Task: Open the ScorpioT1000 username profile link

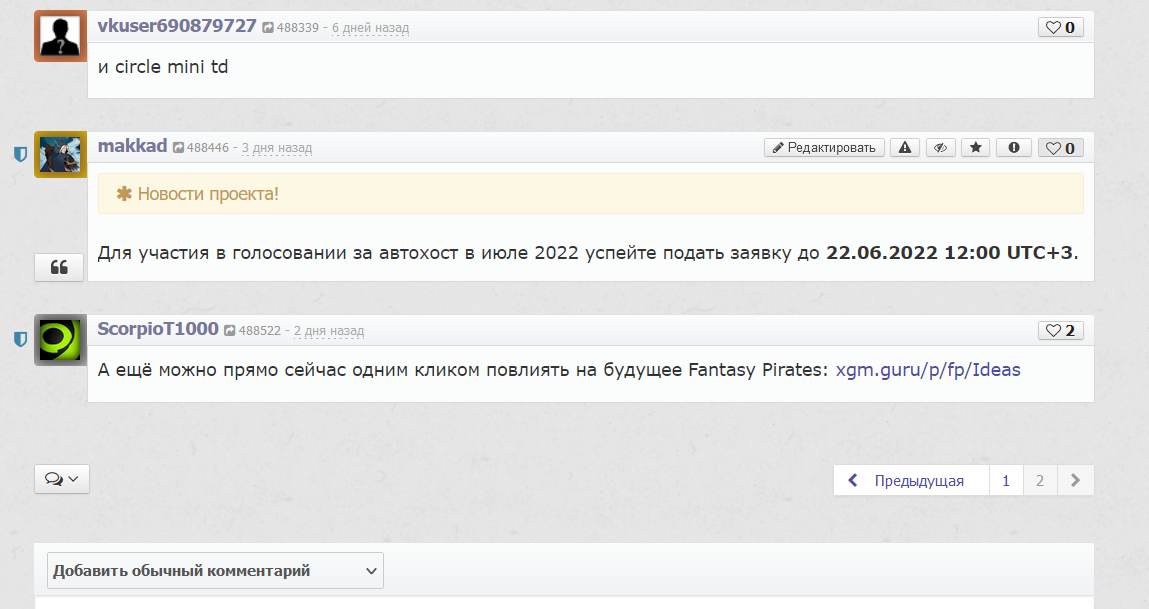Action: click(158, 329)
